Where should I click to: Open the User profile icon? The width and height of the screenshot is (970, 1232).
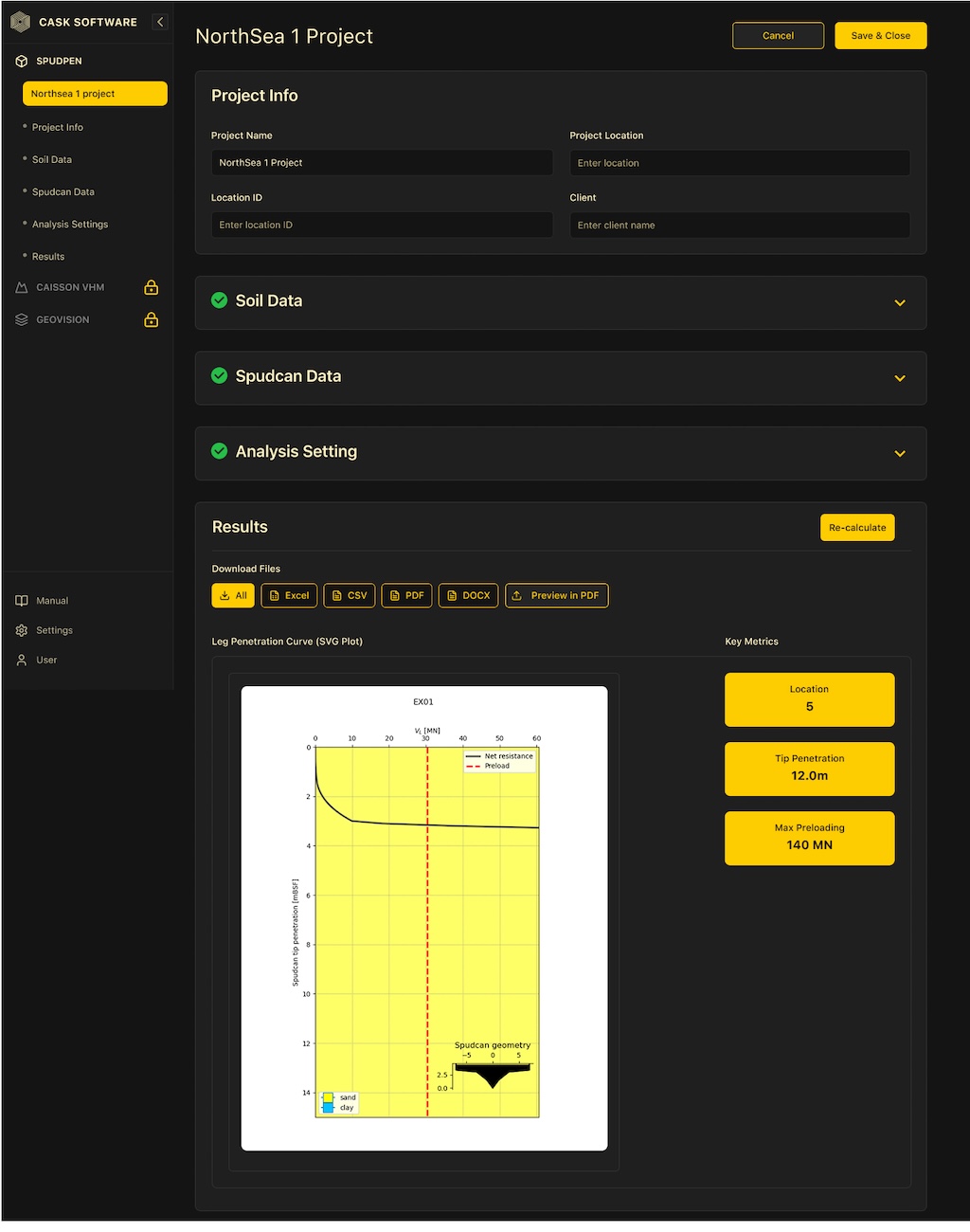click(x=22, y=660)
